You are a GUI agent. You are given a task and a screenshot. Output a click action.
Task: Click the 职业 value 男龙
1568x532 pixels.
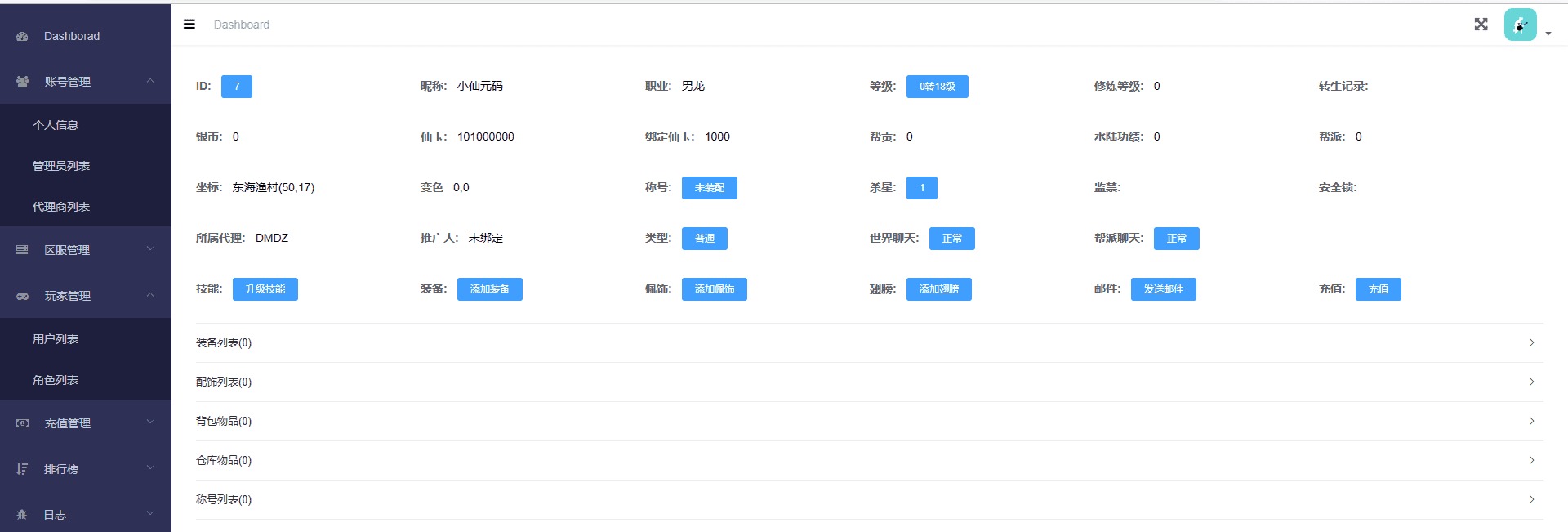pos(693,86)
